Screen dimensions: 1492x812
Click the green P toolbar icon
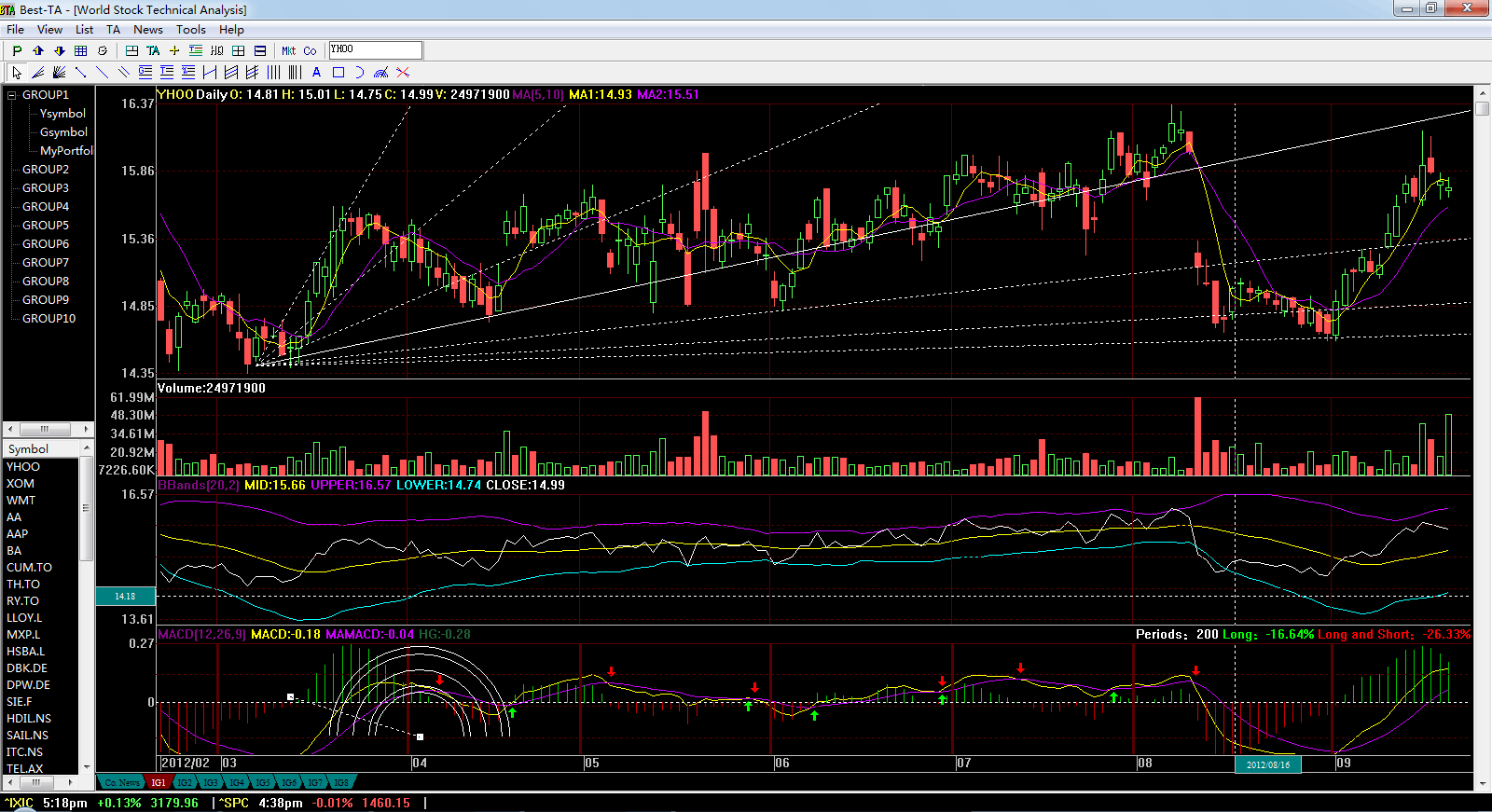point(17,50)
